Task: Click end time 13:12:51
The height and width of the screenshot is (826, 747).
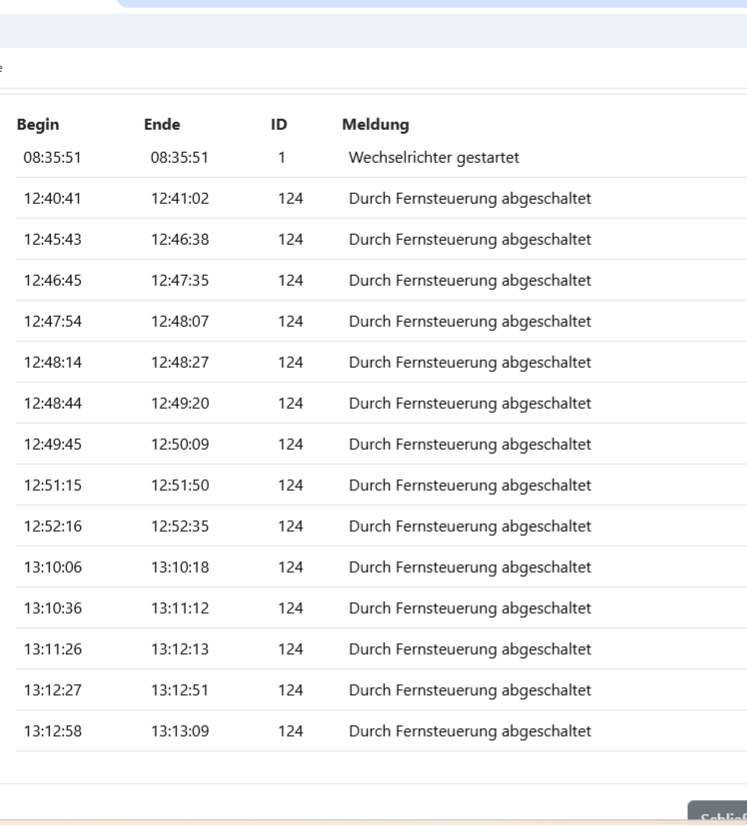Action: pyautogui.click(x=180, y=690)
